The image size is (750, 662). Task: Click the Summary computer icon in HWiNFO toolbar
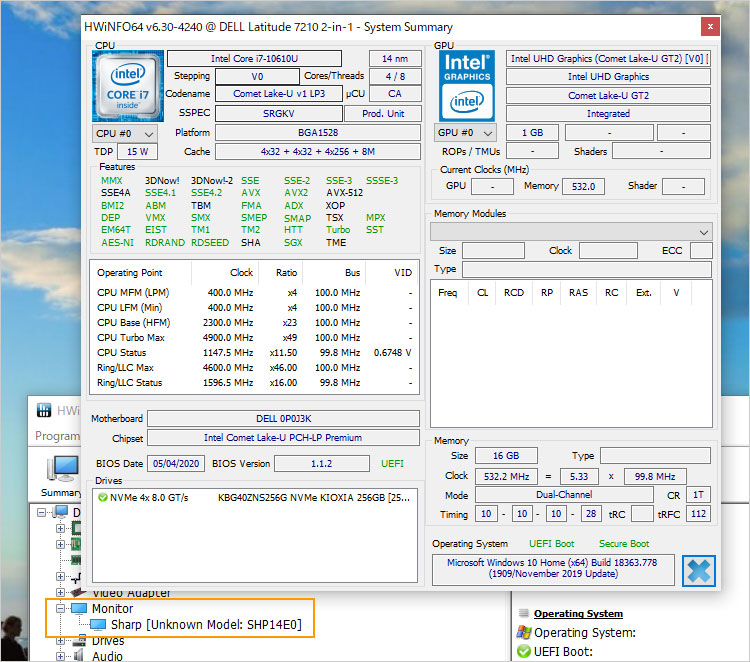click(62, 468)
